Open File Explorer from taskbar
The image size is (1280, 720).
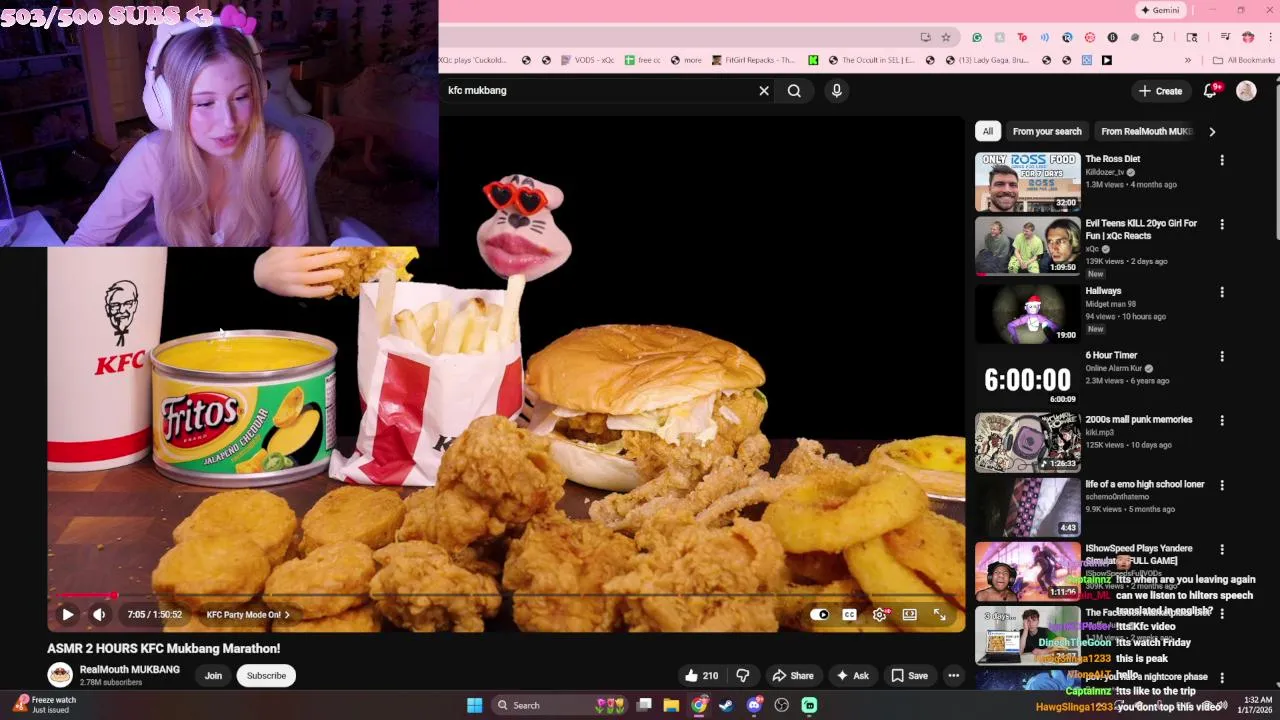click(671, 705)
